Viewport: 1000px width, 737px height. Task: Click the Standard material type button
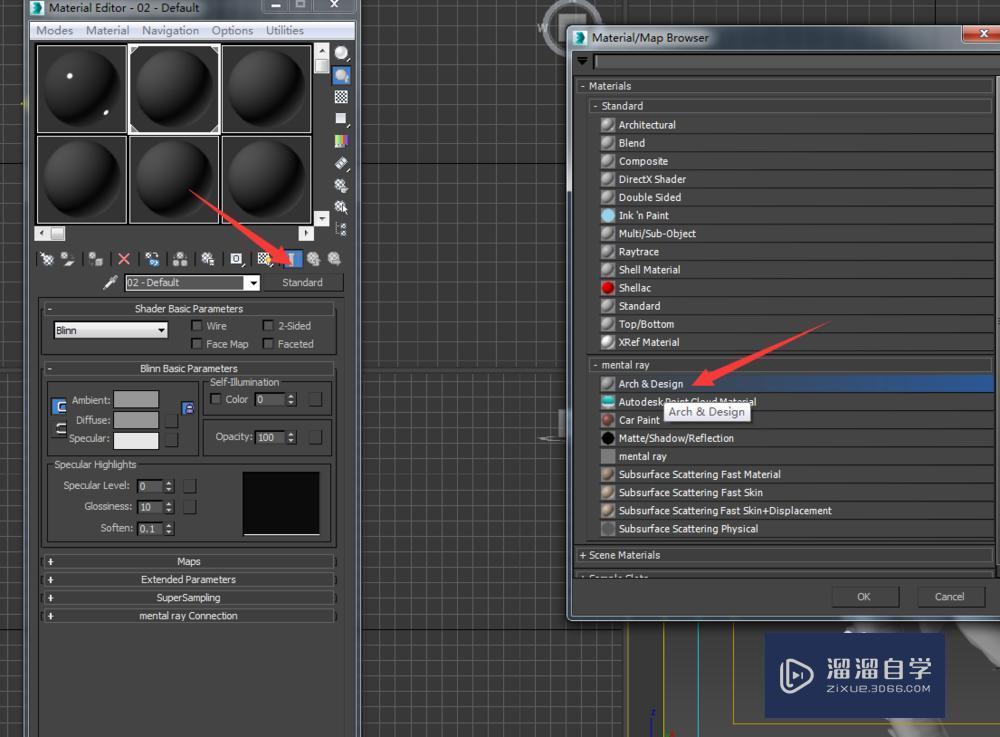click(302, 282)
